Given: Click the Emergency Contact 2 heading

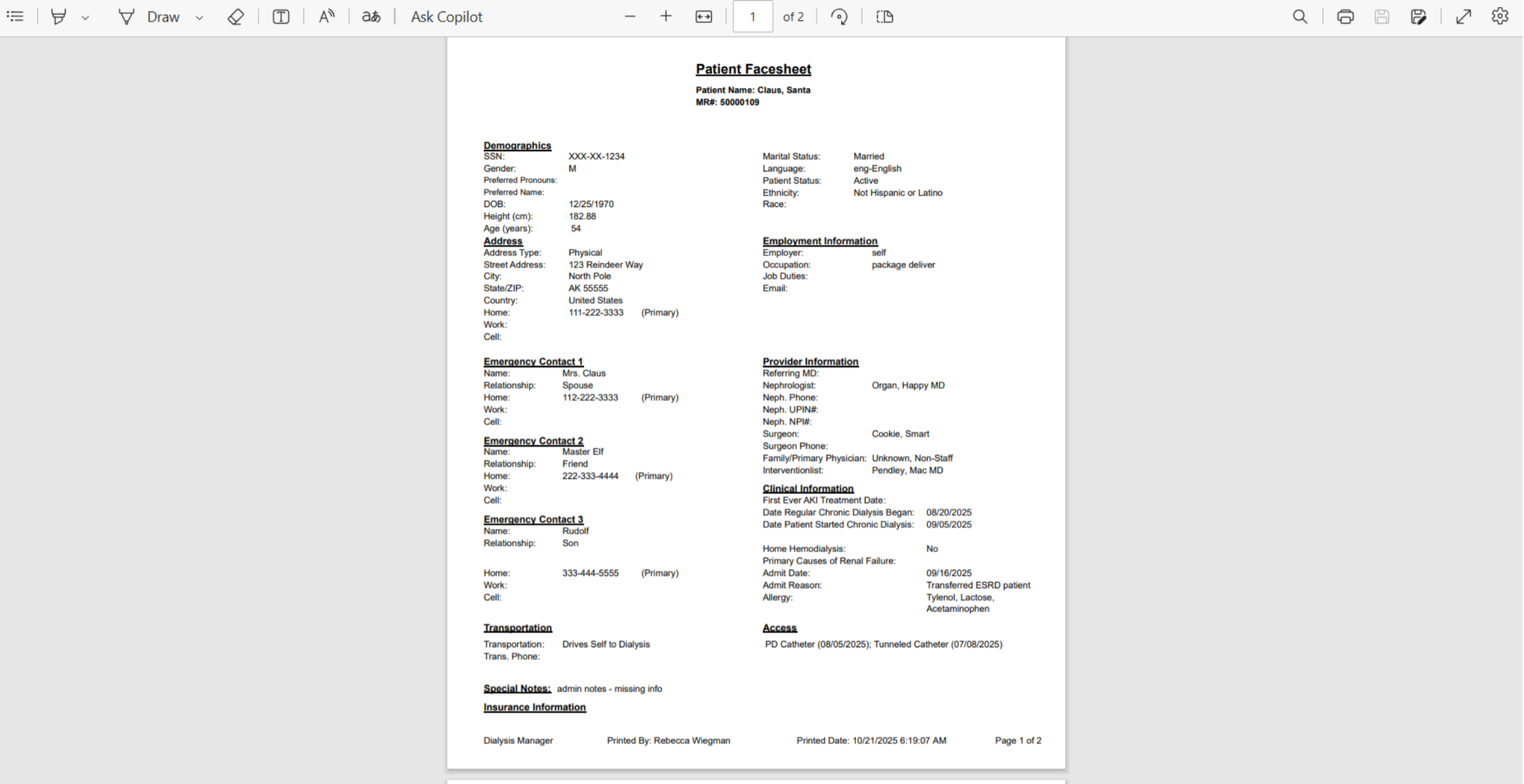Looking at the screenshot, I should [x=533, y=441].
